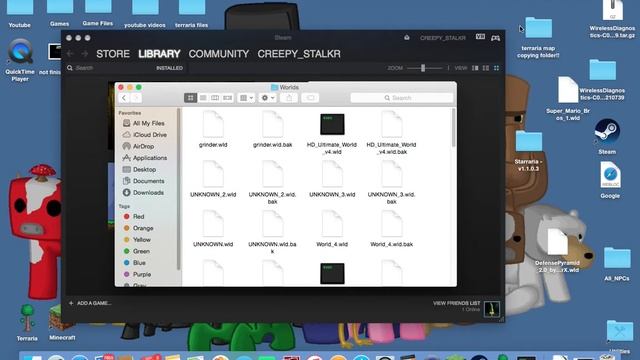This screenshot has width=640, height=360.
Task: Select the All_NPCs desktop folder
Action: click(617, 264)
